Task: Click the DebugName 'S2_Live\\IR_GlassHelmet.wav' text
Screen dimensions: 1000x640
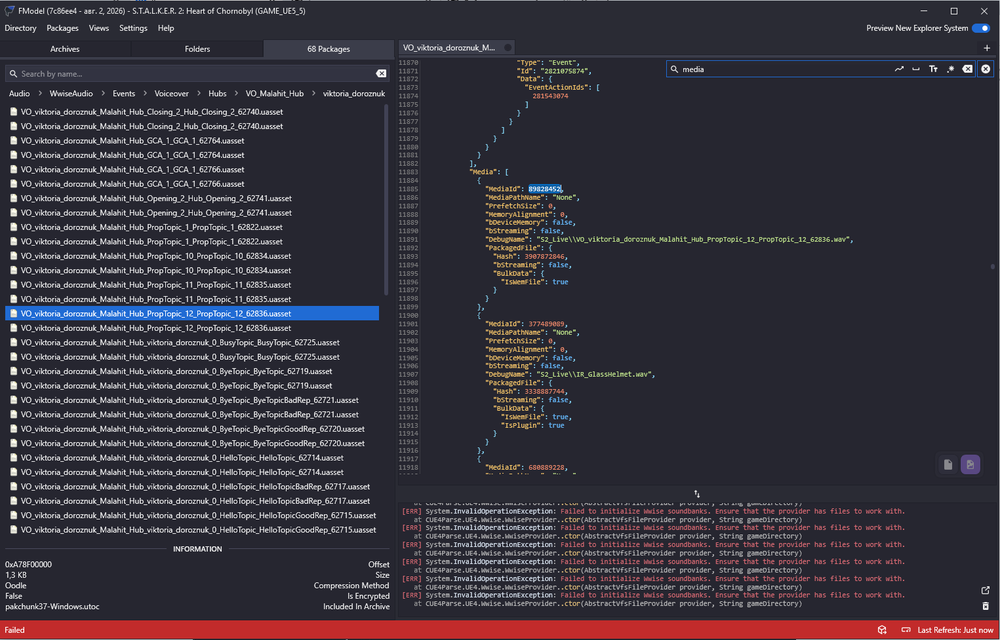Action: click(594, 374)
